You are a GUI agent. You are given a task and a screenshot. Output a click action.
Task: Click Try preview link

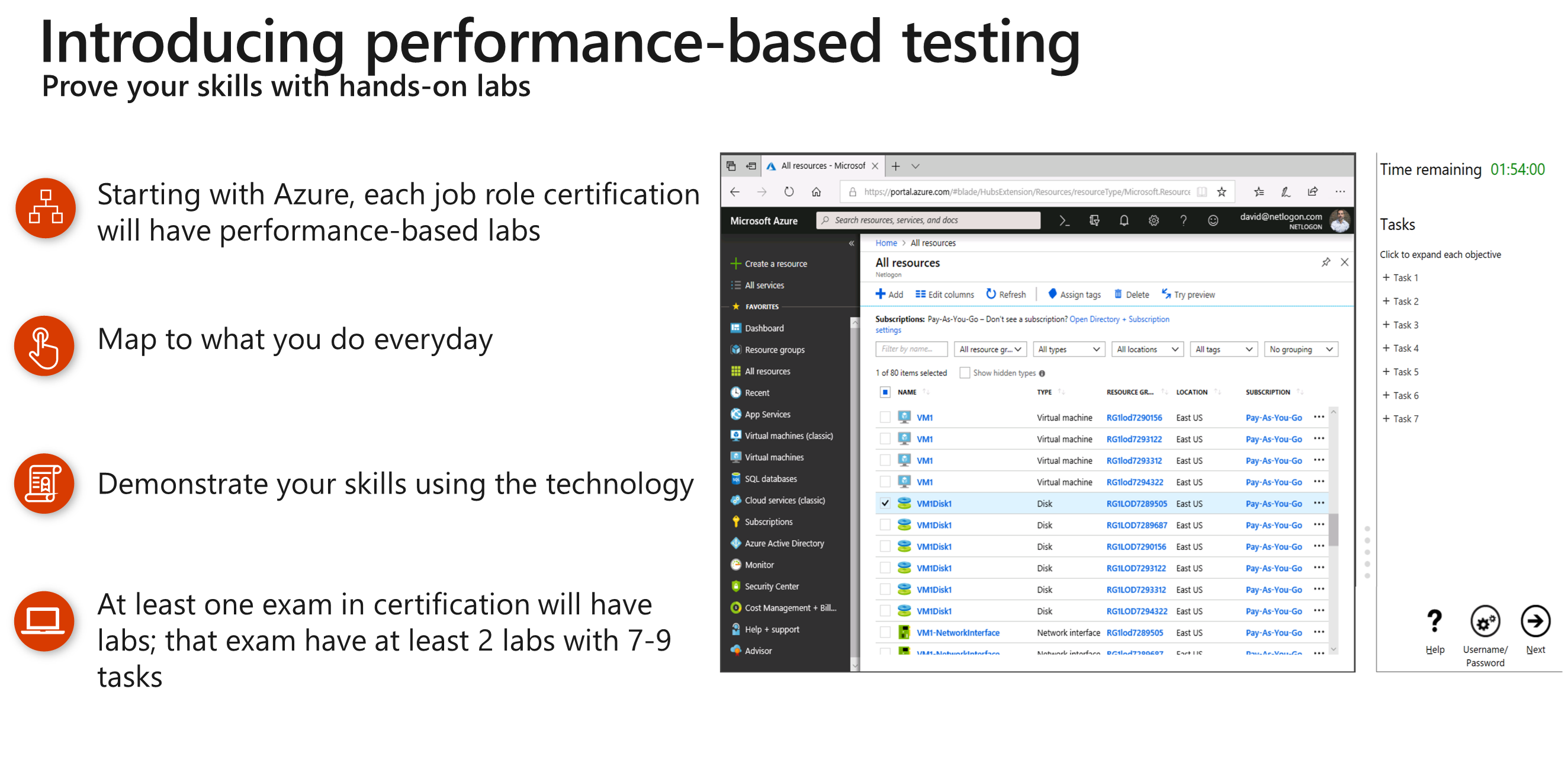point(1188,294)
